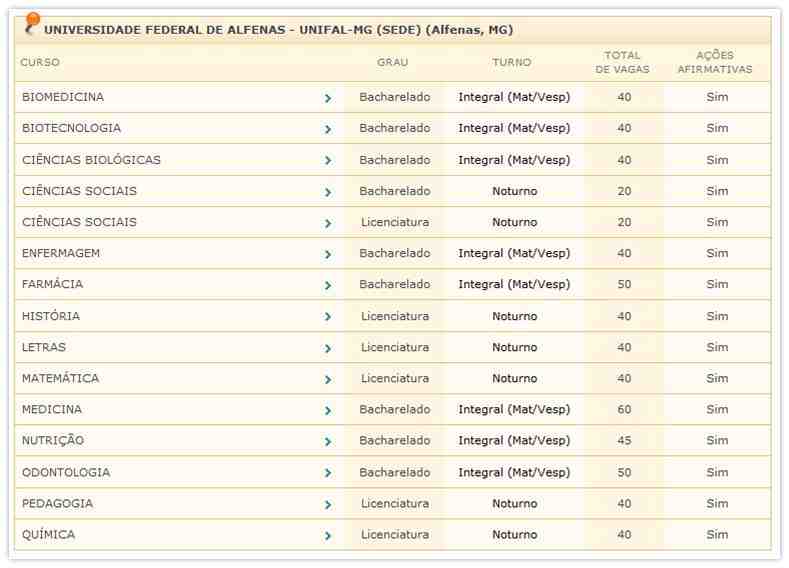Expand the arrow next to BIOMEDICINA
This screenshot has width=789, height=568.
(328, 98)
